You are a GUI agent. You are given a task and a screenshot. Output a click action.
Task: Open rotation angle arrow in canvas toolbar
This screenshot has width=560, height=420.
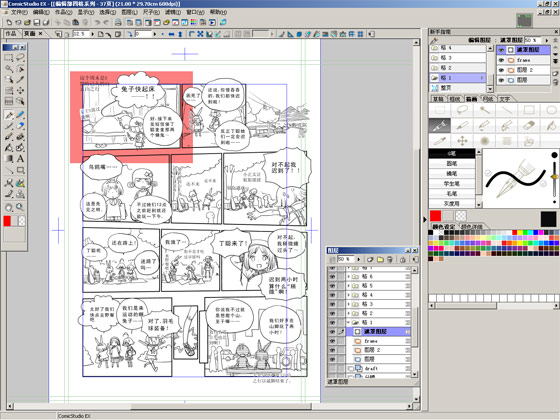tap(155, 34)
